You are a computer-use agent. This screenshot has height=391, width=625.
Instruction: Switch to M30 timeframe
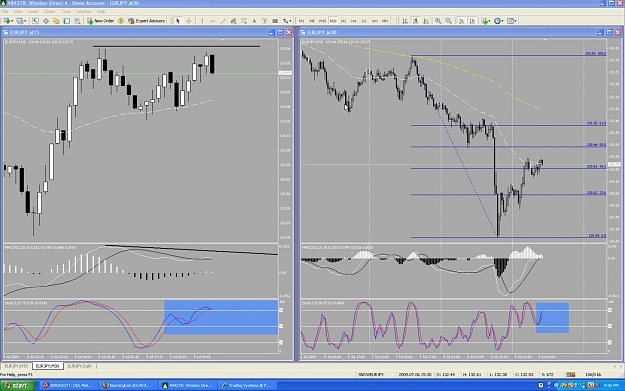(x=333, y=21)
